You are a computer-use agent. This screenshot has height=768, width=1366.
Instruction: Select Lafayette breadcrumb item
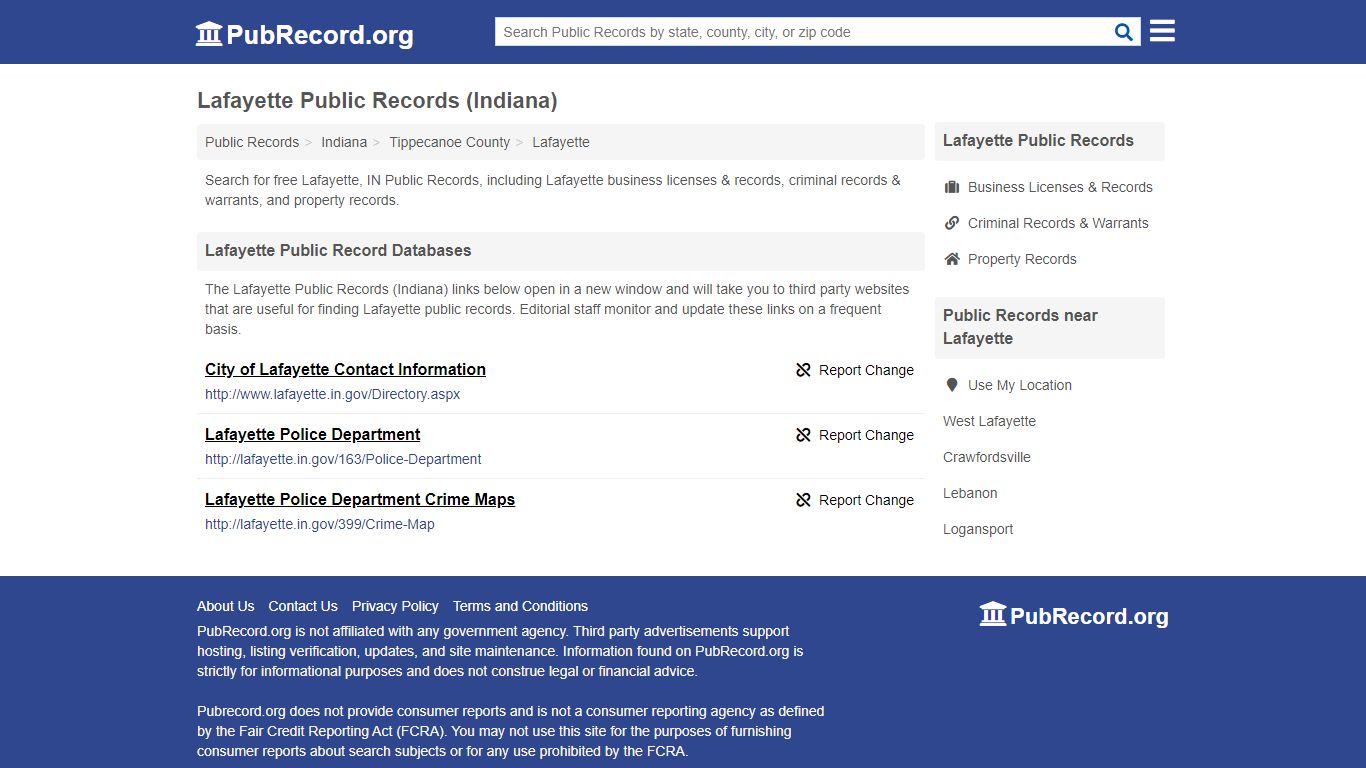click(561, 142)
